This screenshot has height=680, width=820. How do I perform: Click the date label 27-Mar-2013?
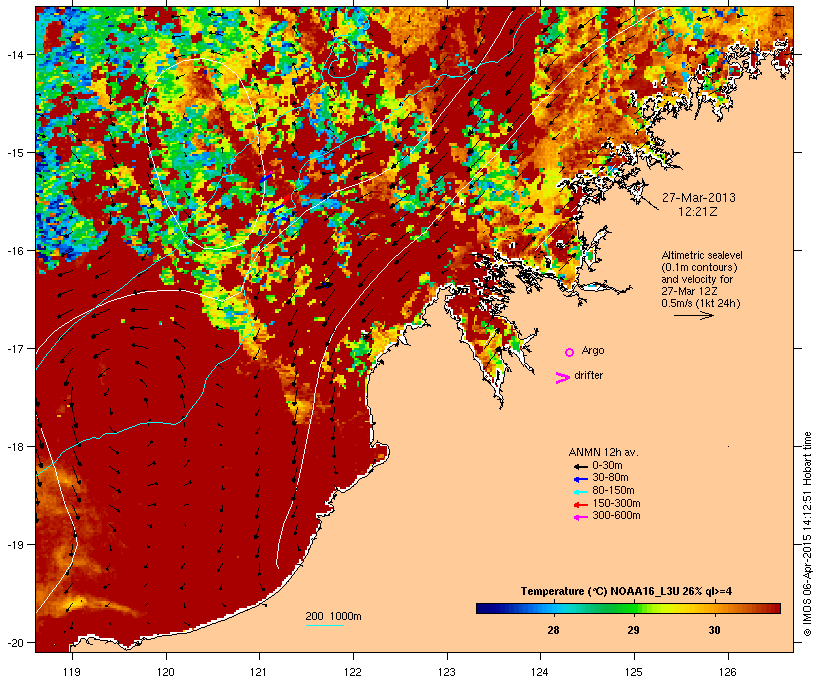pyautogui.click(x=698, y=198)
